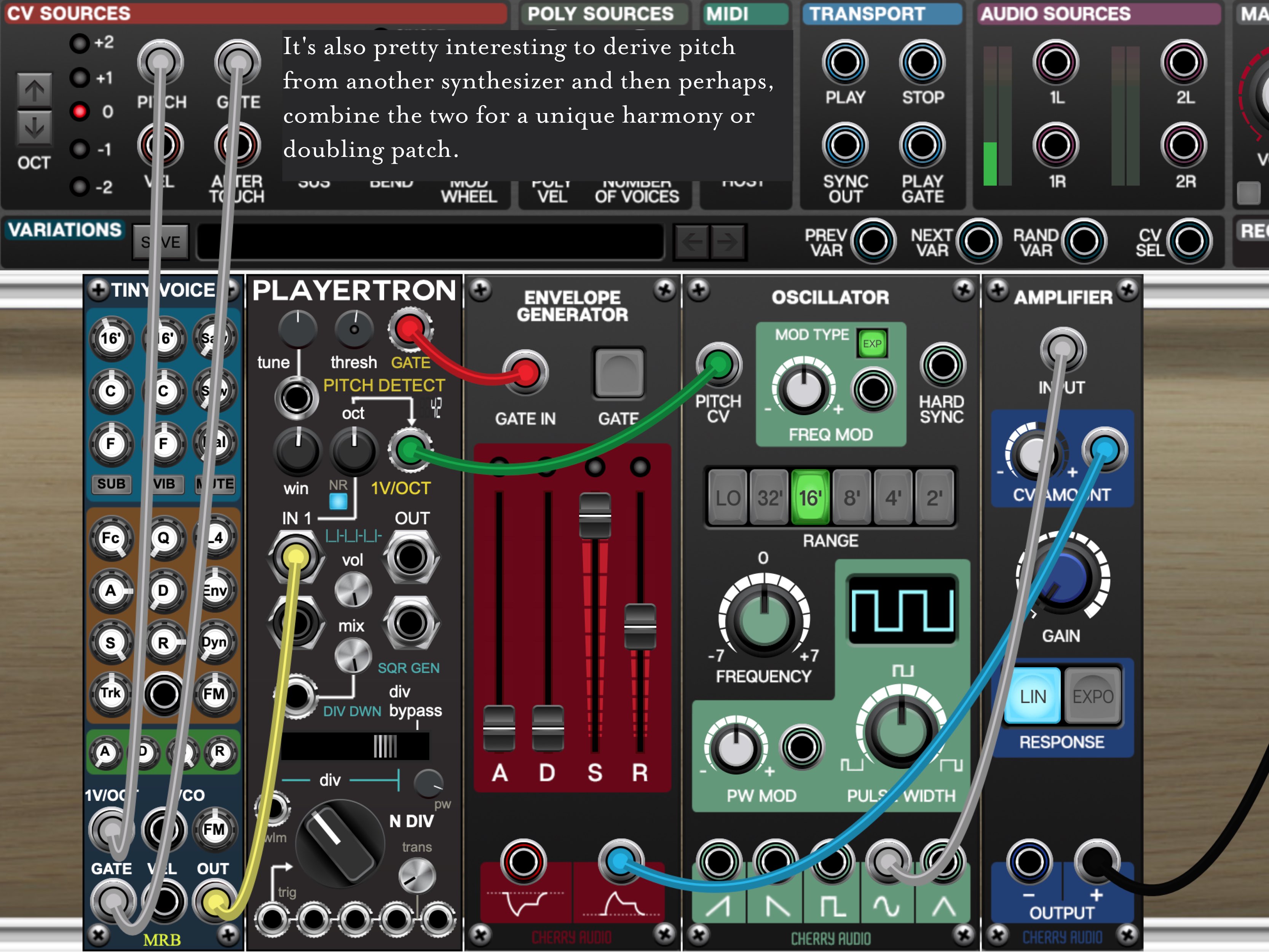Viewport: 1269px width, 952px height.
Task: Click the octave up arrow button
Action: click(34, 91)
